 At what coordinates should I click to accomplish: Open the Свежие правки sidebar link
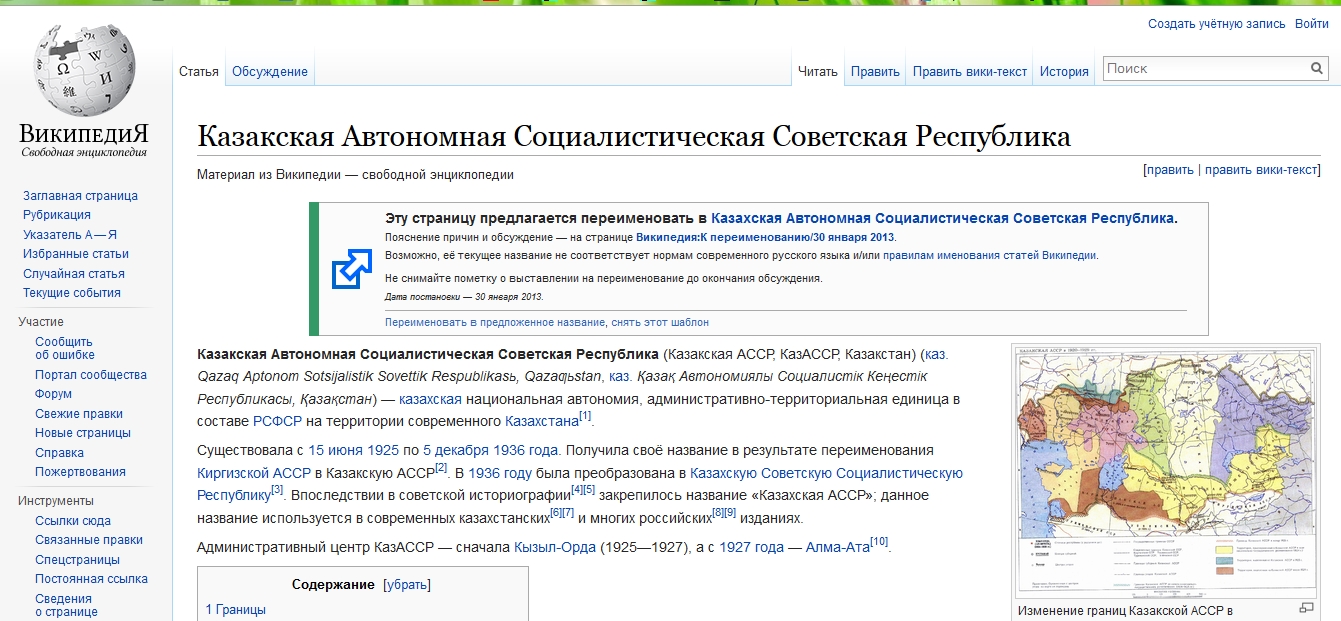pos(79,414)
